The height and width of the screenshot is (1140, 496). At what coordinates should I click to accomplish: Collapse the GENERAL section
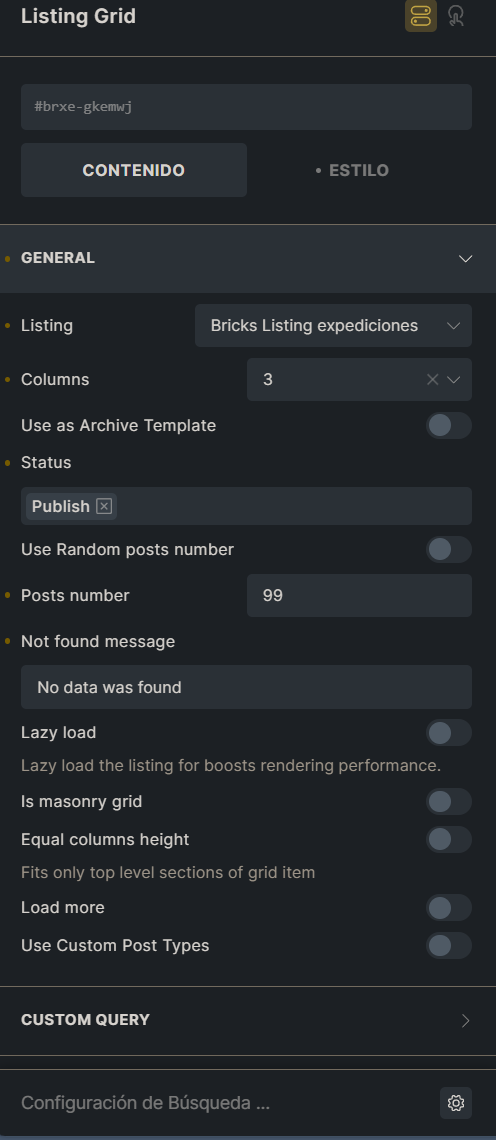(465, 259)
